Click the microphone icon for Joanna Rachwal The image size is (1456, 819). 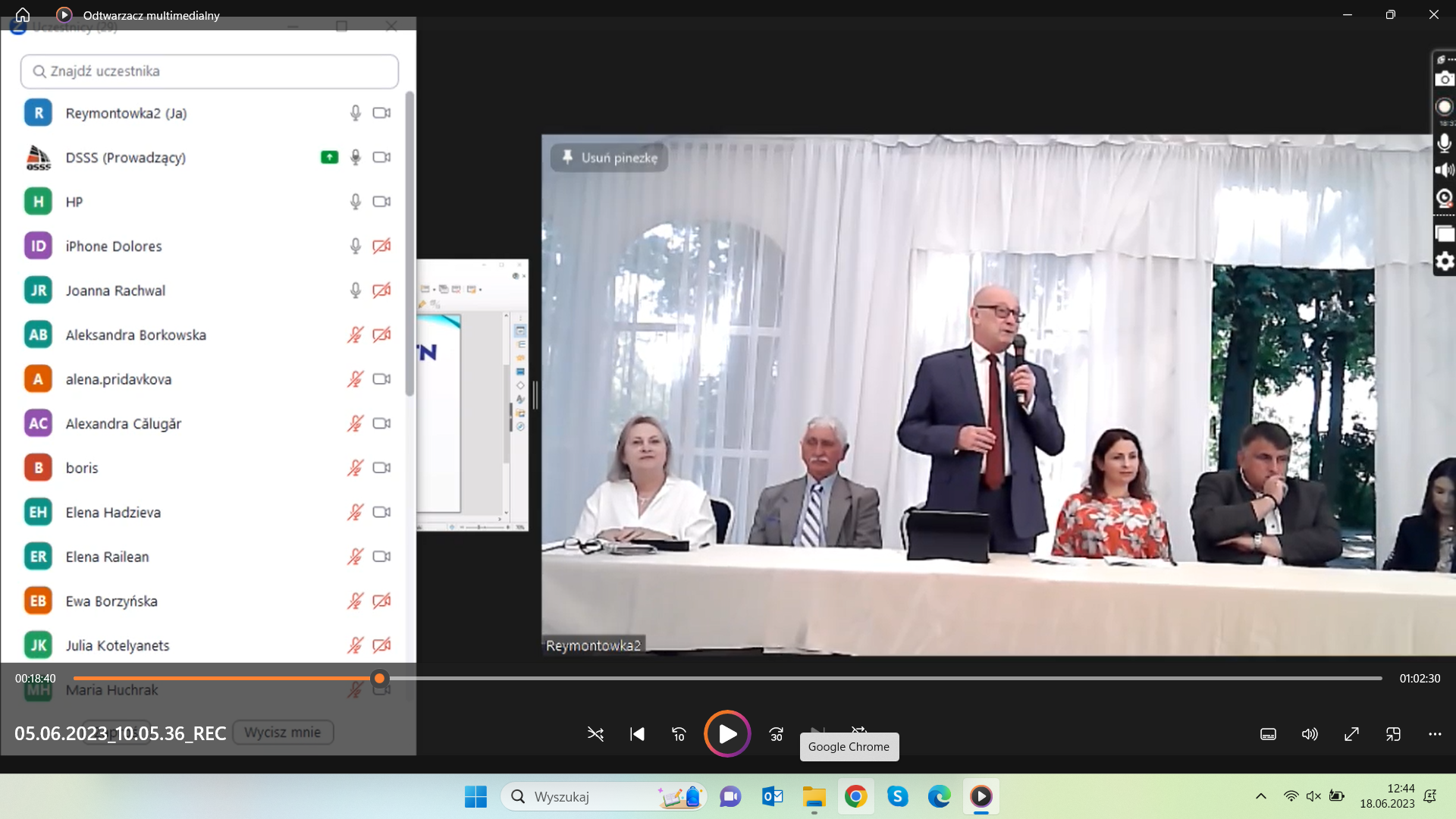click(355, 290)
